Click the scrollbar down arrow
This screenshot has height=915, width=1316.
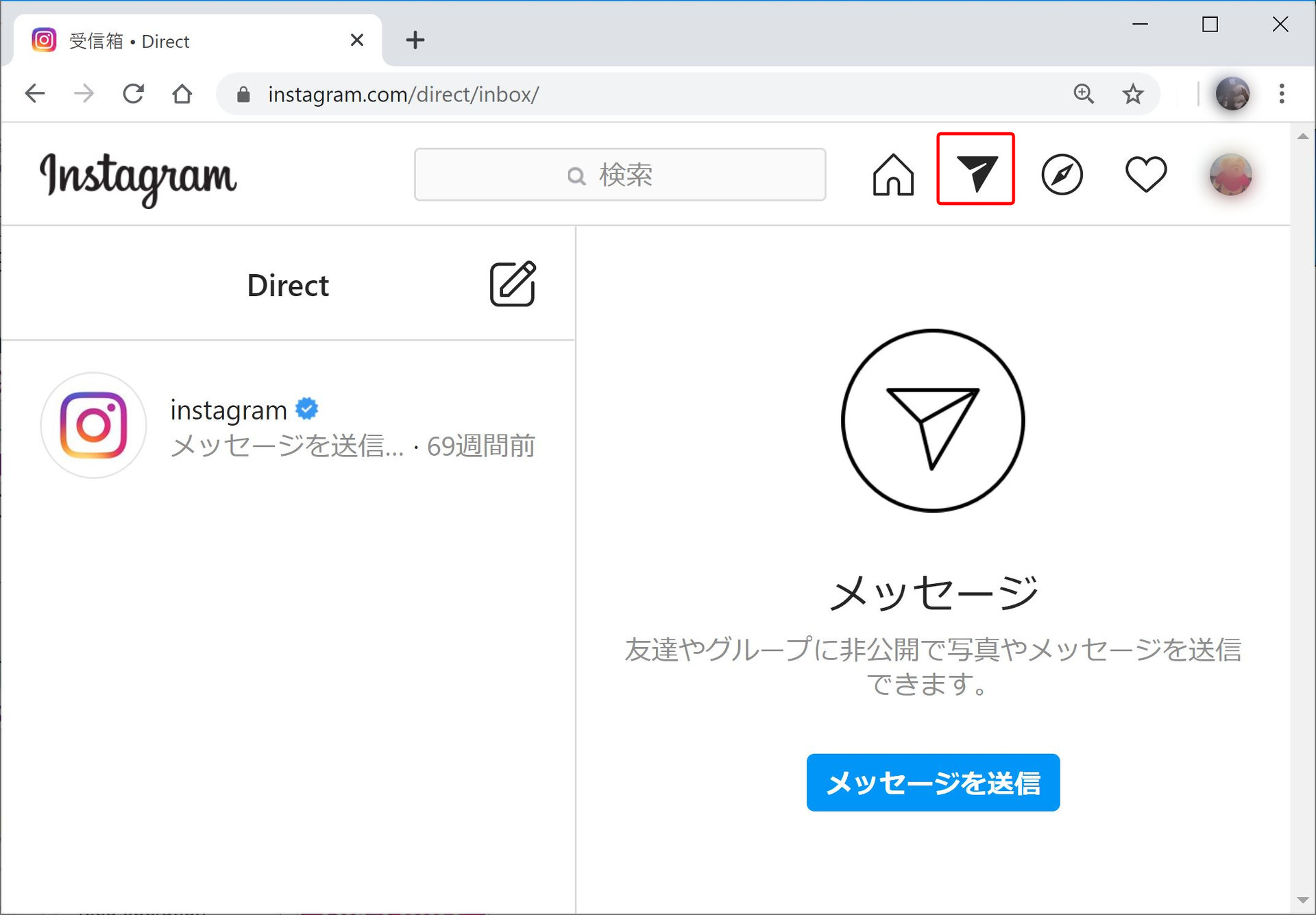click(x=1302, y=901)
